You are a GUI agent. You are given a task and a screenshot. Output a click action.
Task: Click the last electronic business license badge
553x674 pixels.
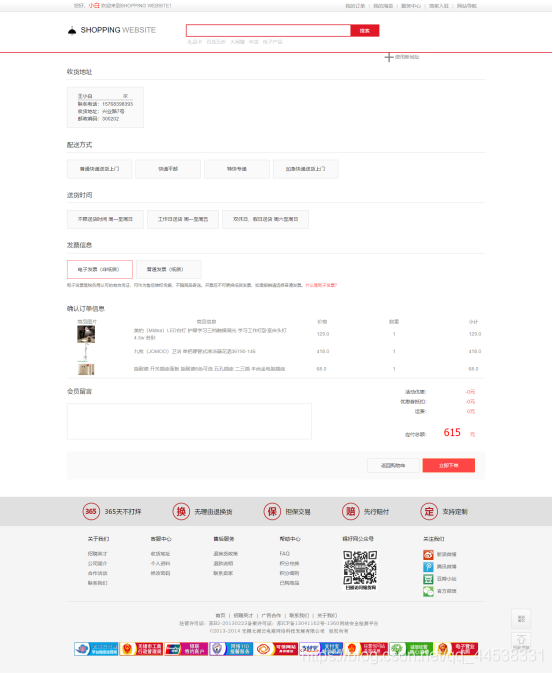[x=456, y=649]
